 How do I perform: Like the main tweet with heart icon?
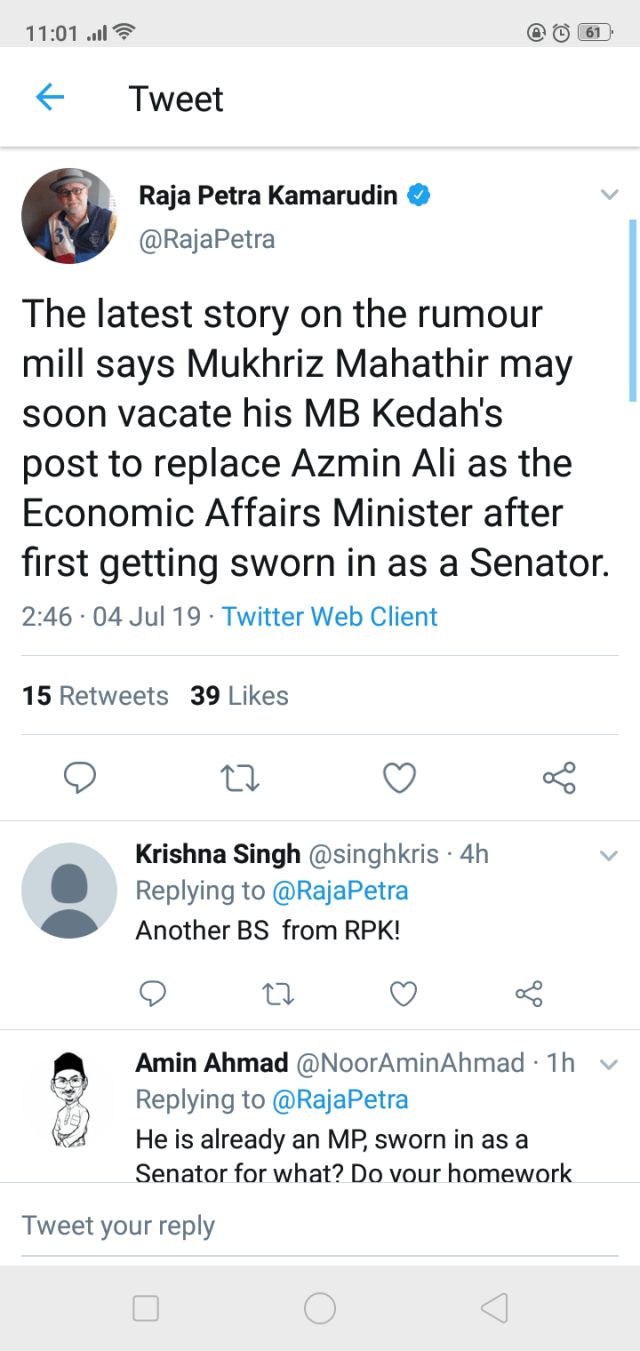(400, 778)
